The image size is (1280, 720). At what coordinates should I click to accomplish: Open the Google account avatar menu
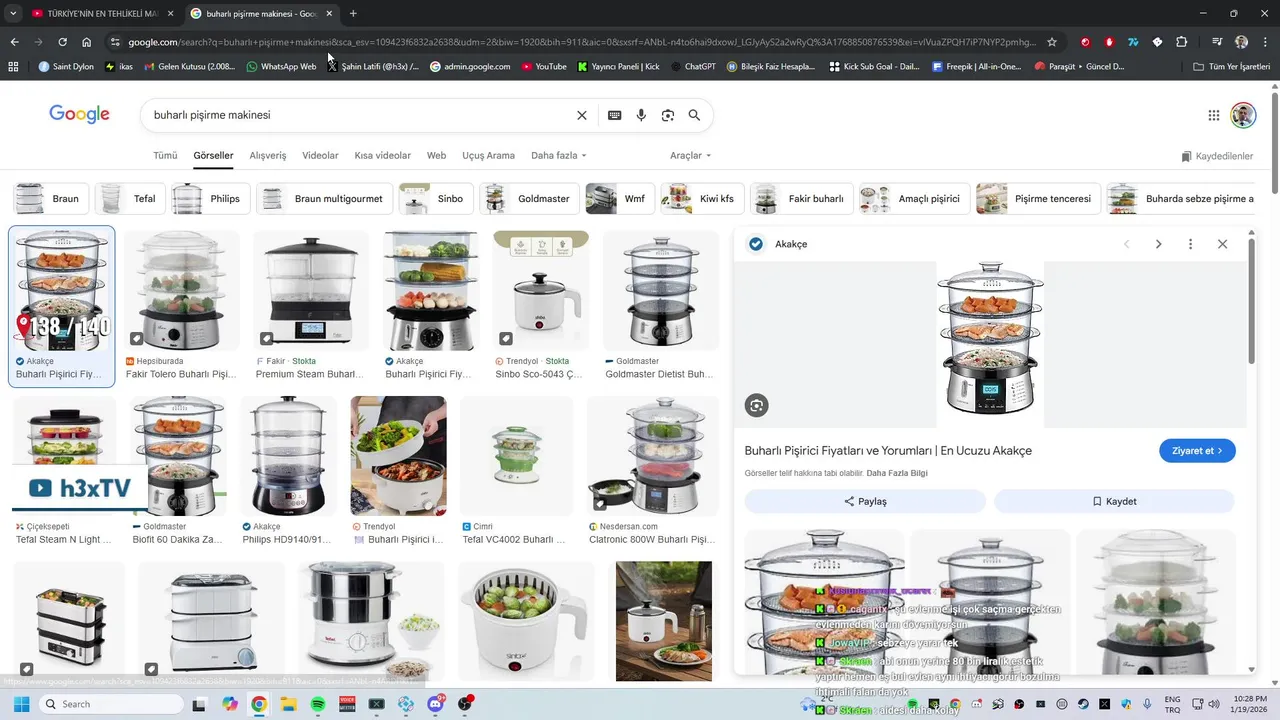point(1243,115)
